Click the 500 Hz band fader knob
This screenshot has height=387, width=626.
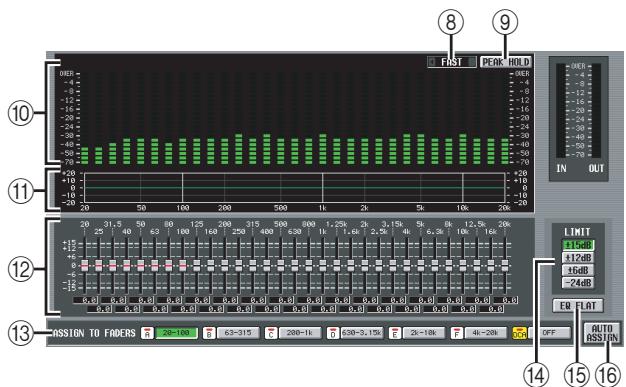click(281, 266)
